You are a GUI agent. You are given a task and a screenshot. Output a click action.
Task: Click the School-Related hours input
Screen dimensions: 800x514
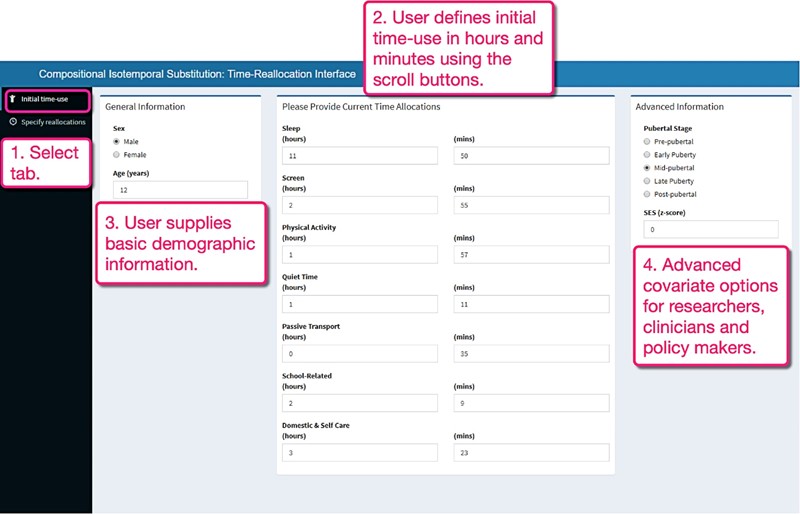(x=360, y=403)
